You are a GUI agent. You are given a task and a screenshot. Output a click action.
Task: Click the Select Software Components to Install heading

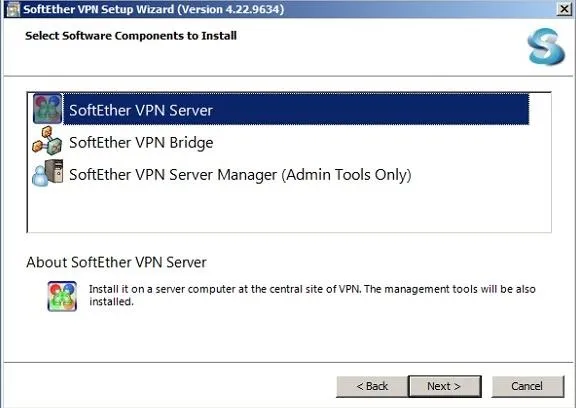point(131,36)
